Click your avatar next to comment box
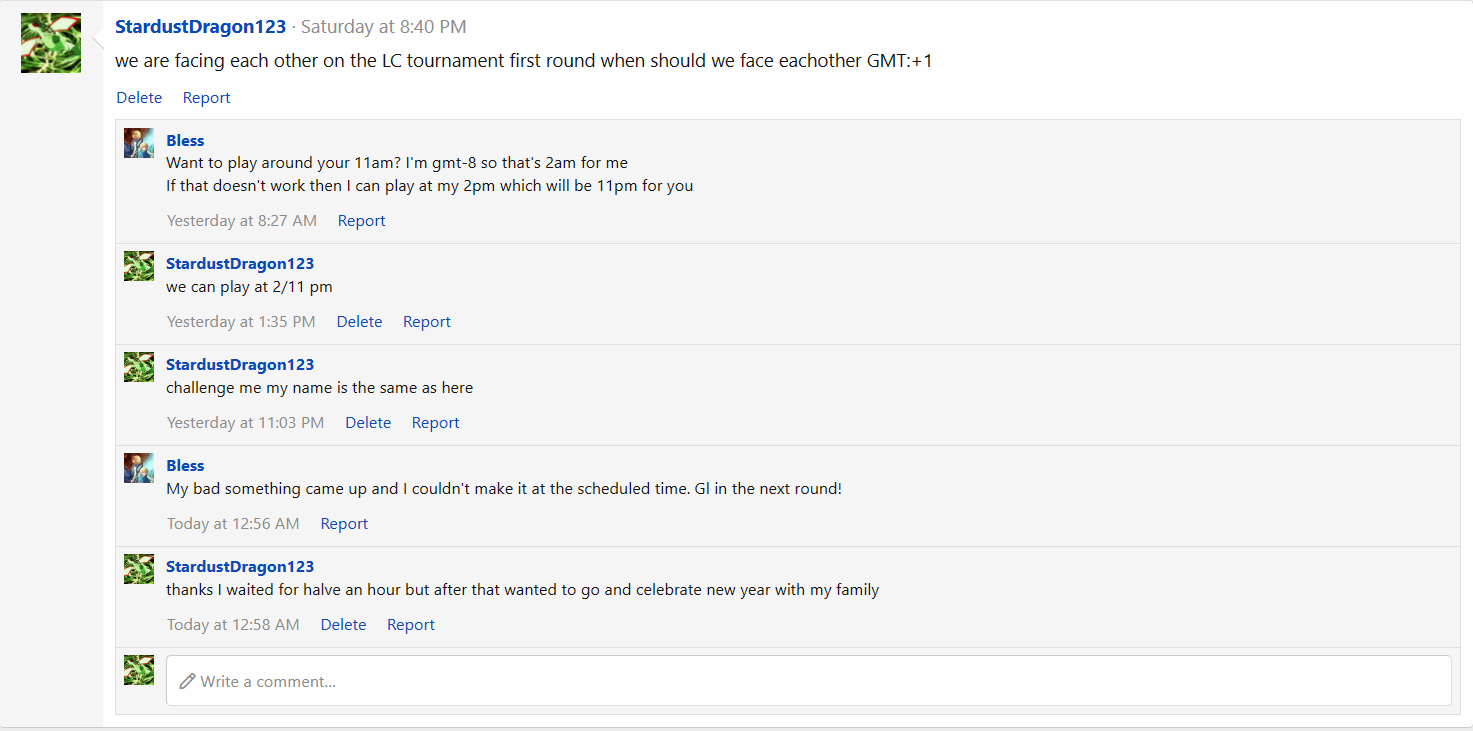Screen dimensions: 1473x731 pos(139,670)
